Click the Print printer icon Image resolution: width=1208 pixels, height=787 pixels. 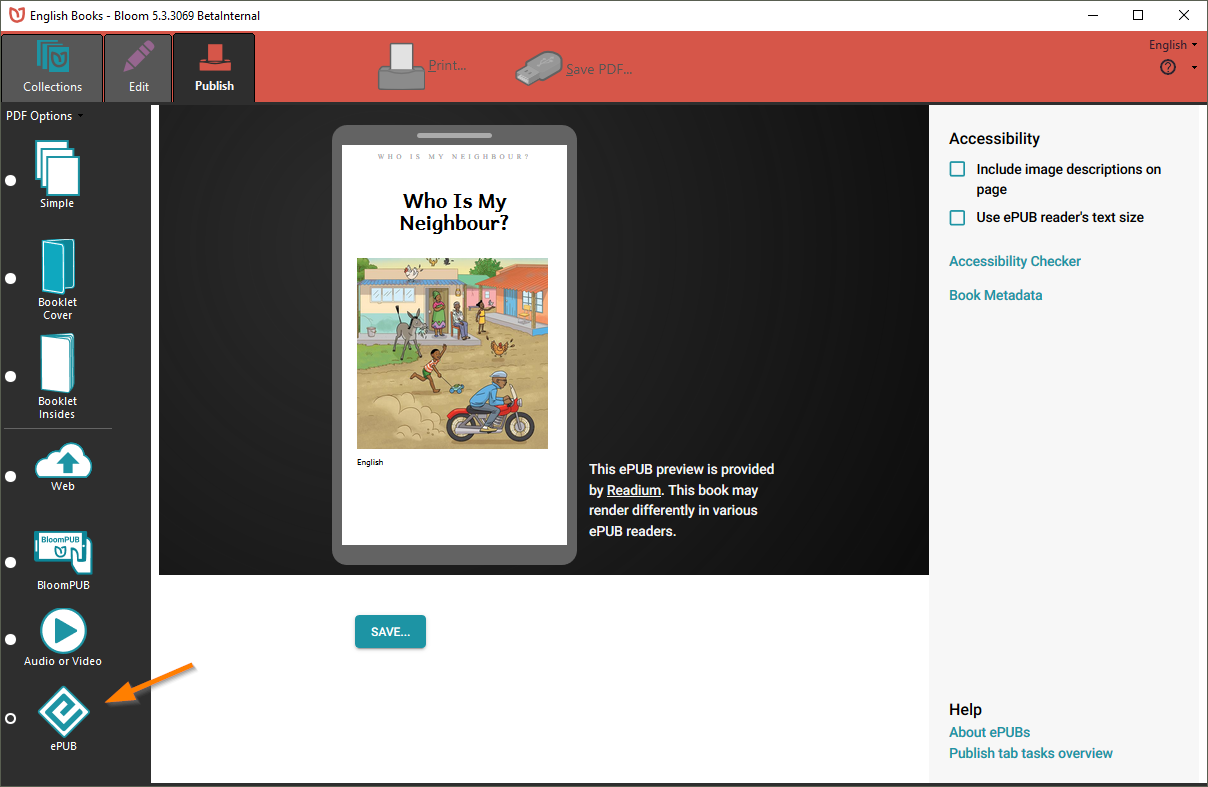click(402, 66)
